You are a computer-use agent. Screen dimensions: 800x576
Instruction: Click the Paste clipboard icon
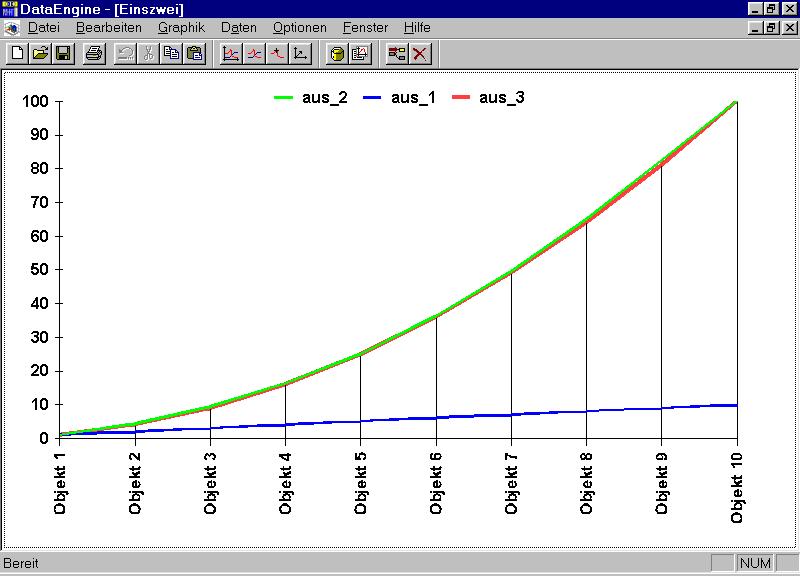[x=194, y=53]
